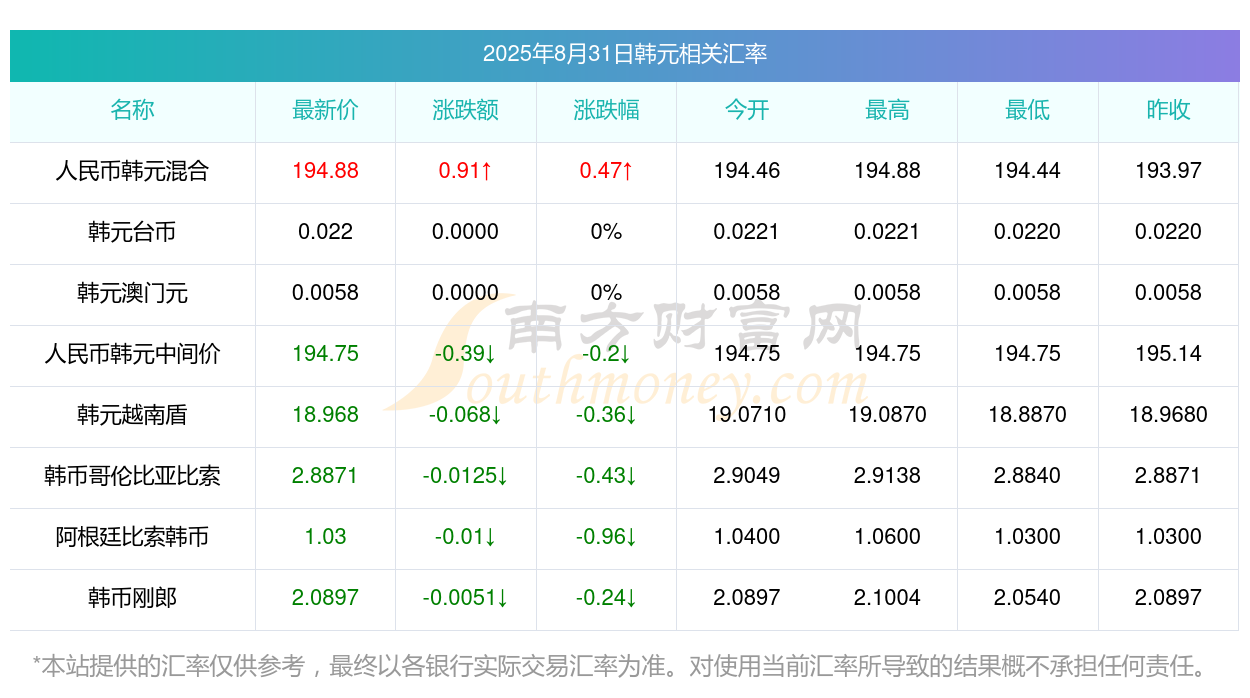1250x698 pixels.
Task: Select change percent -0.2↓
Action: (606, 354)
